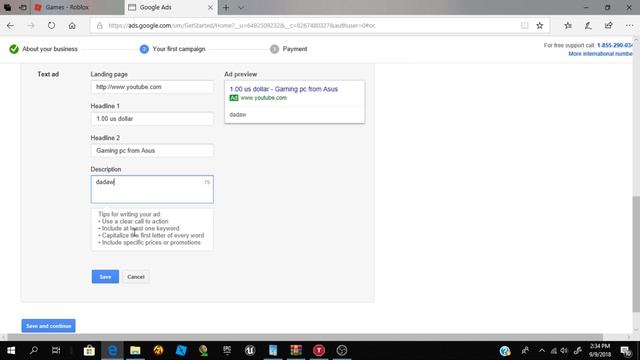640x360 pixels.
Task: Select the Google Ads tab
Action: coord(170,7)
